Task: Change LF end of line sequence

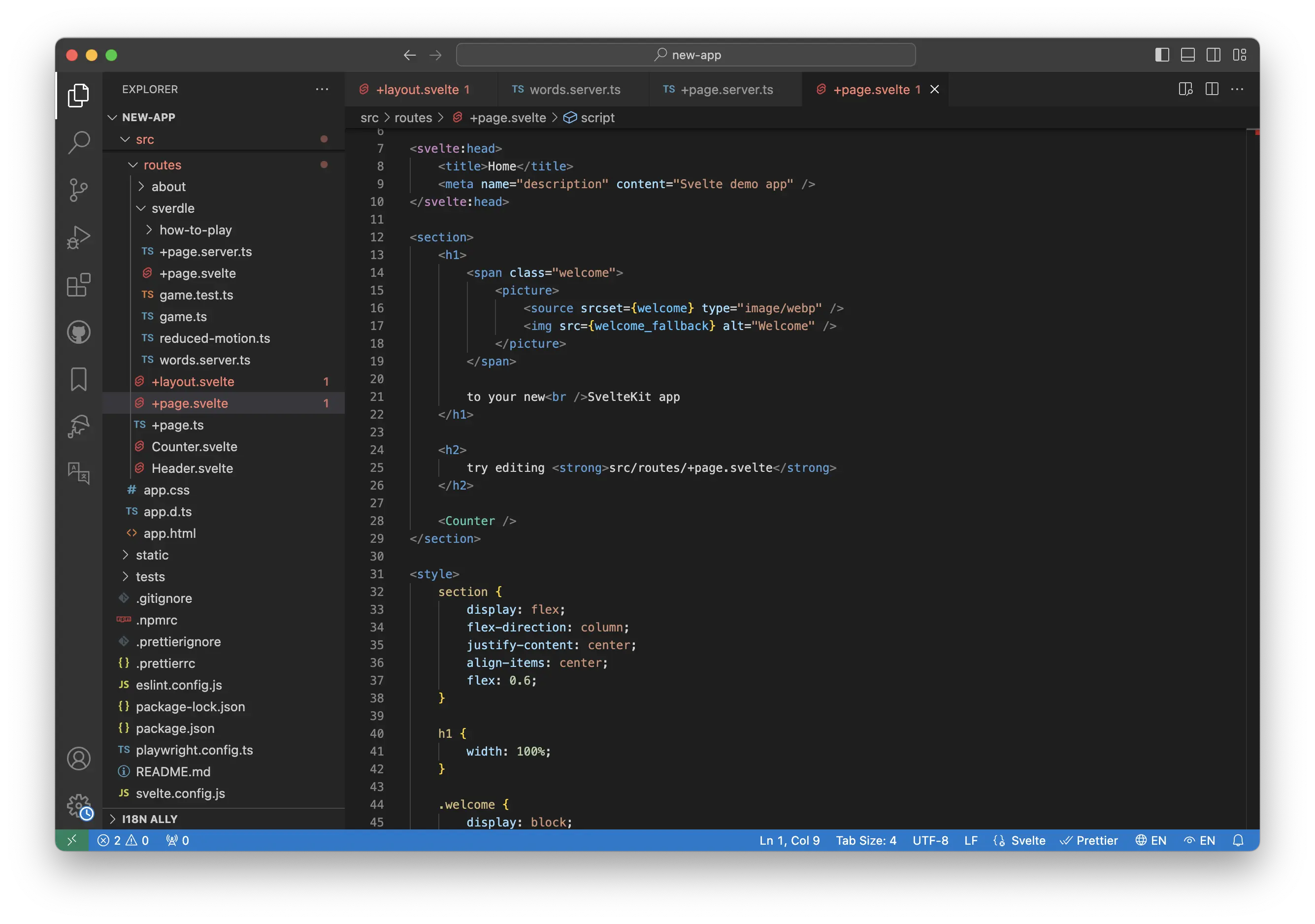Action: [x=971, y=840]
